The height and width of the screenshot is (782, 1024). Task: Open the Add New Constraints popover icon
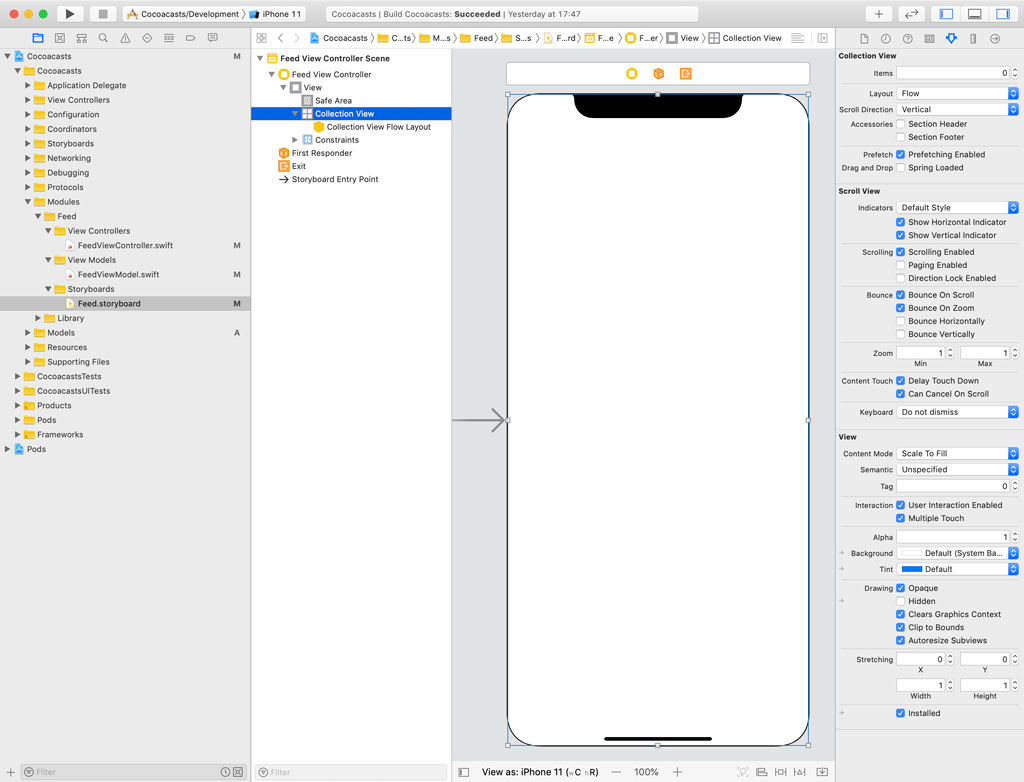coord(781,772)
